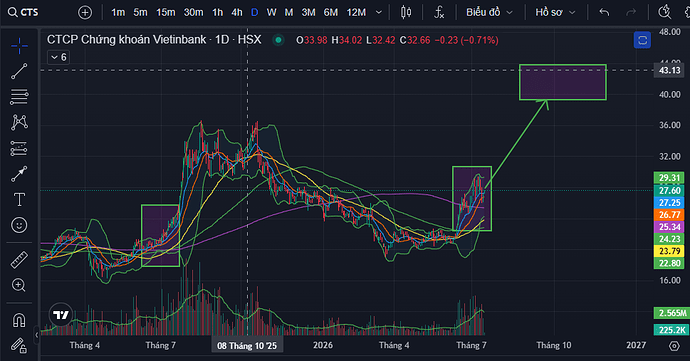Select the trend line drawing tool
Image resolution: width=690 pixels, height=361 pixels.
pyautogui.click(x=19, y=71)
